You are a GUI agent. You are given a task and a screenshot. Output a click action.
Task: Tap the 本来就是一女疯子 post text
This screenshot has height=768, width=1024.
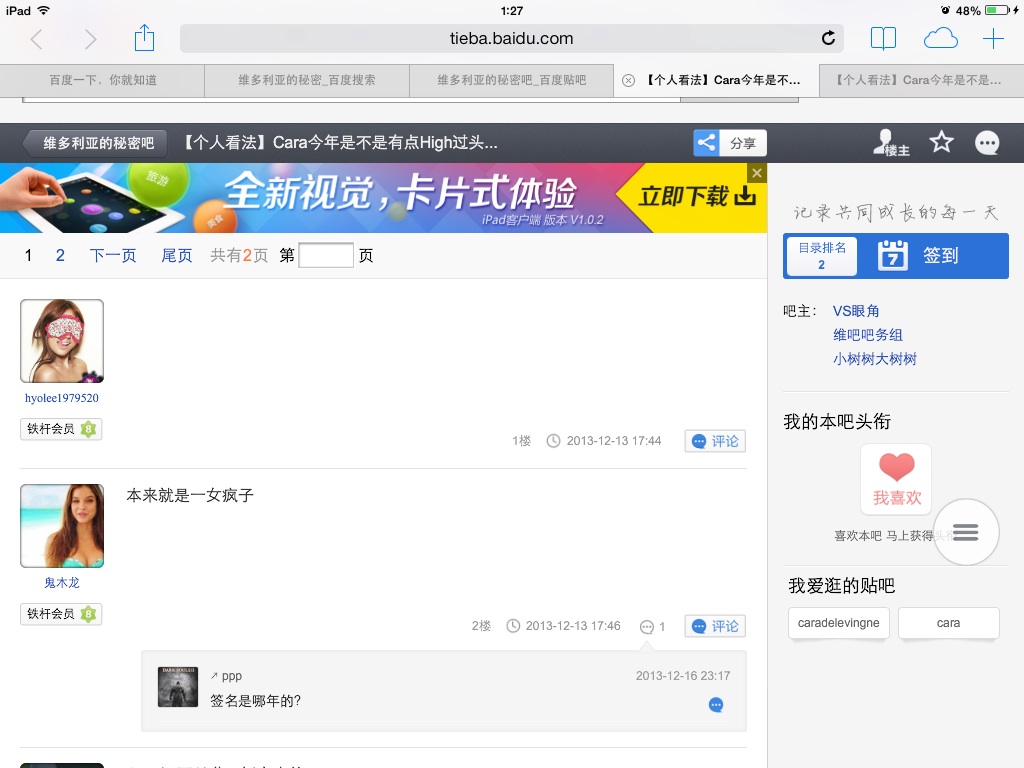(x=190, y=495)
